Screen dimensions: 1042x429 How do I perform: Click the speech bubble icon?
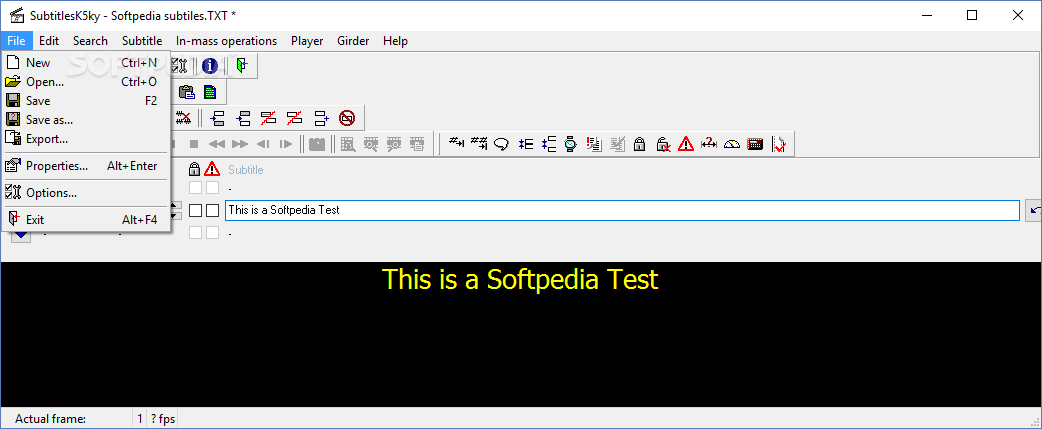[x=502, y=143]
